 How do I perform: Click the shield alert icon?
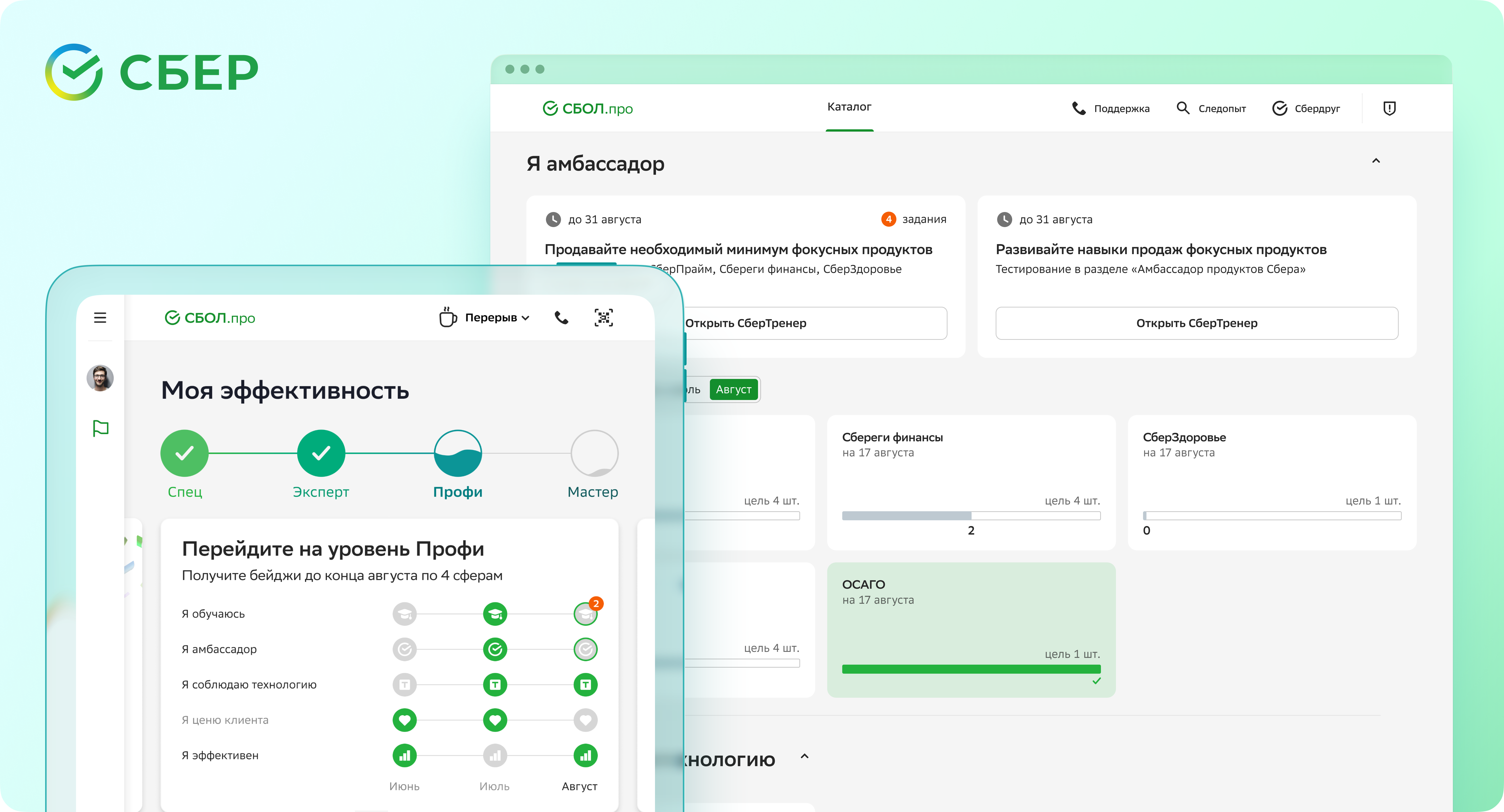pyautogui.click(x=1389, y=108)
